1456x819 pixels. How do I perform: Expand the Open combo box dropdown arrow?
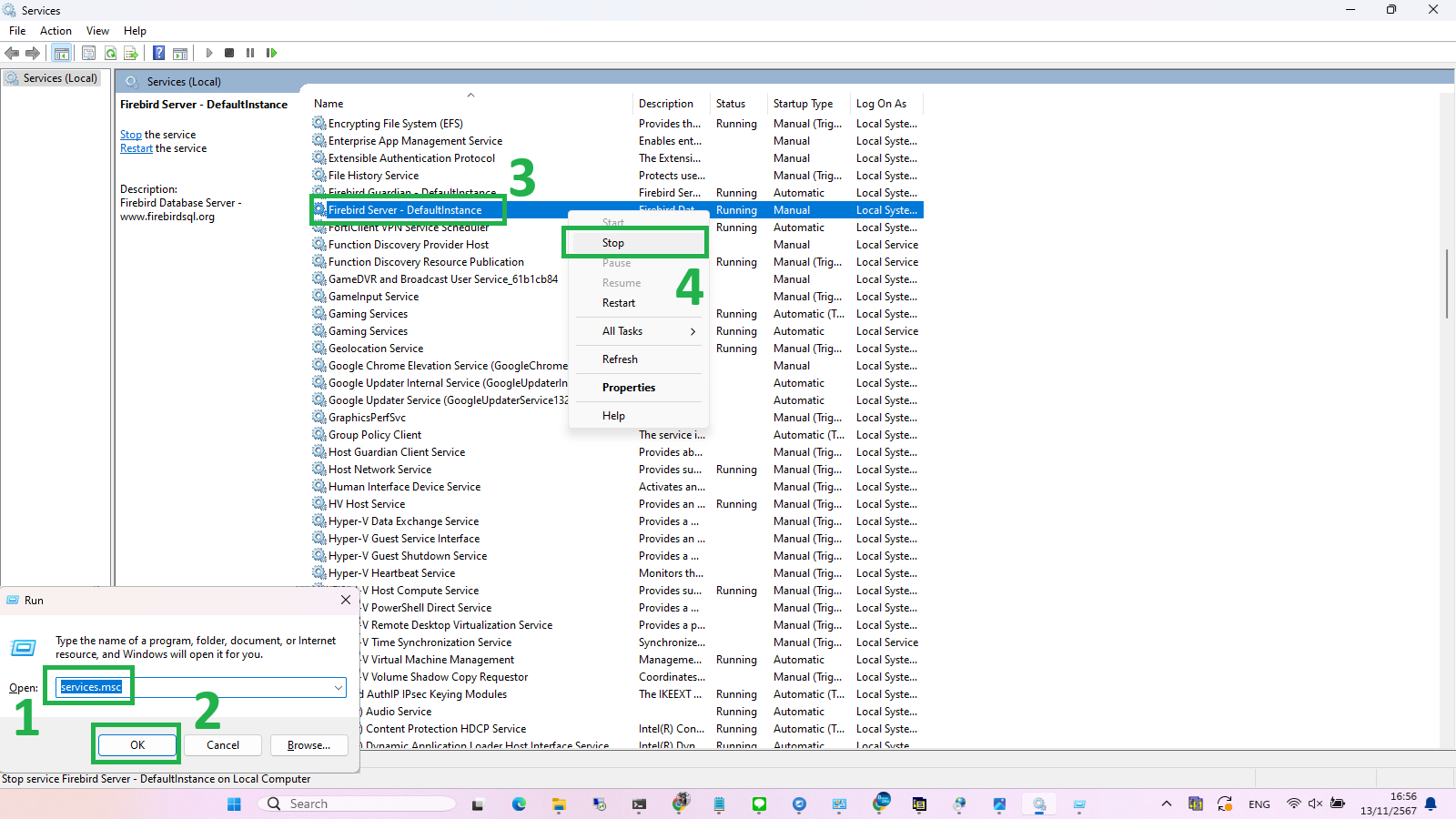pyautogui.click(x=339, y=687)
